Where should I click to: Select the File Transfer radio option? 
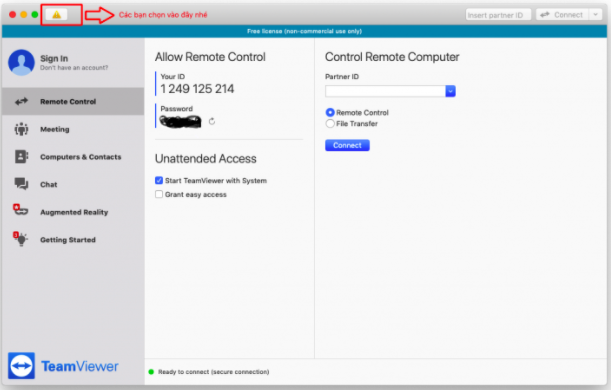pyautogui.click(x=330, y=124)
